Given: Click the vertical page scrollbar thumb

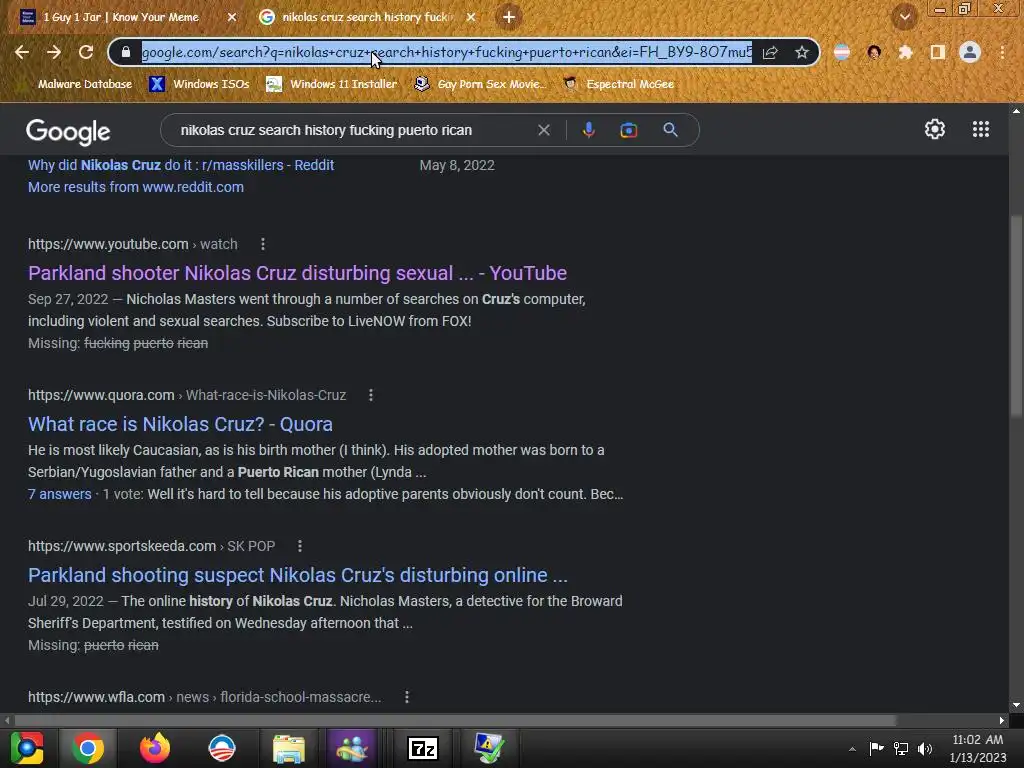Looking at the screenshot, I should (x=1016, y=315).
